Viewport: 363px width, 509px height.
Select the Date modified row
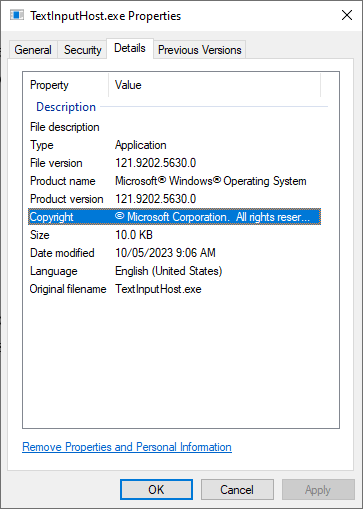pyautogui.click(x=174, y=253)
